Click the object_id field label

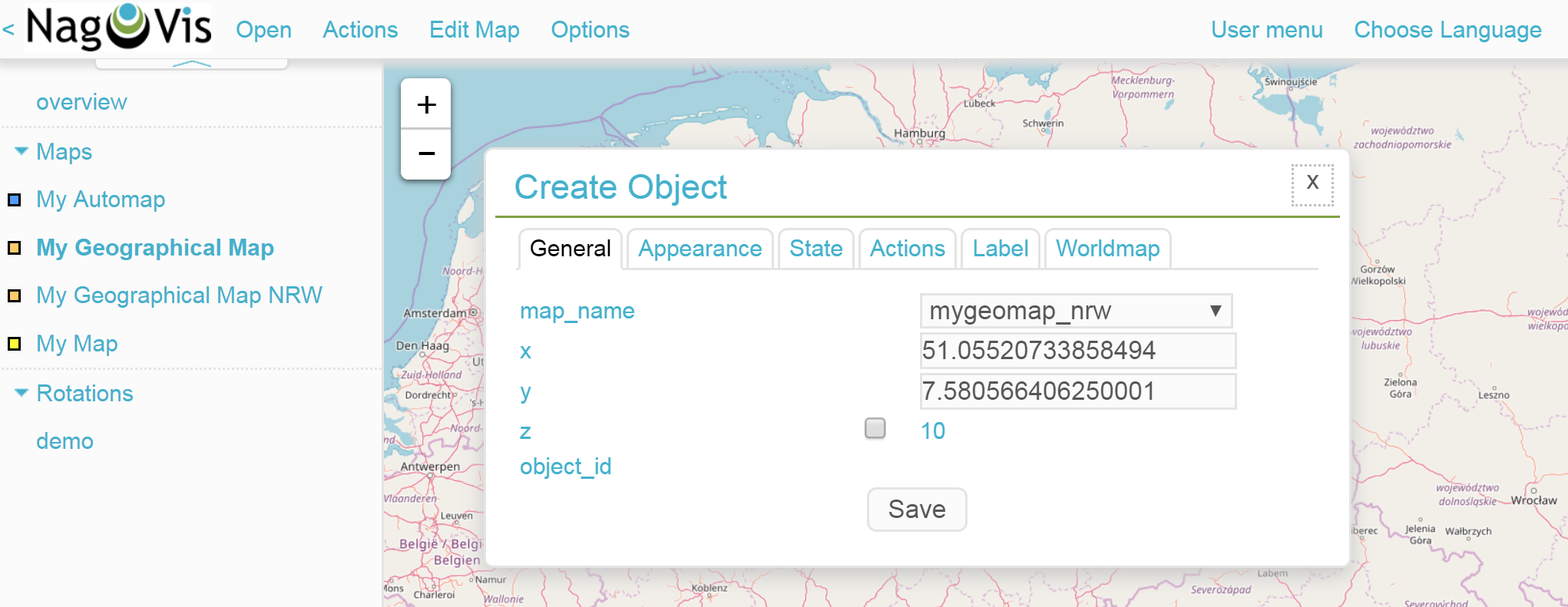pyautogui.click(x=566, y=467)
